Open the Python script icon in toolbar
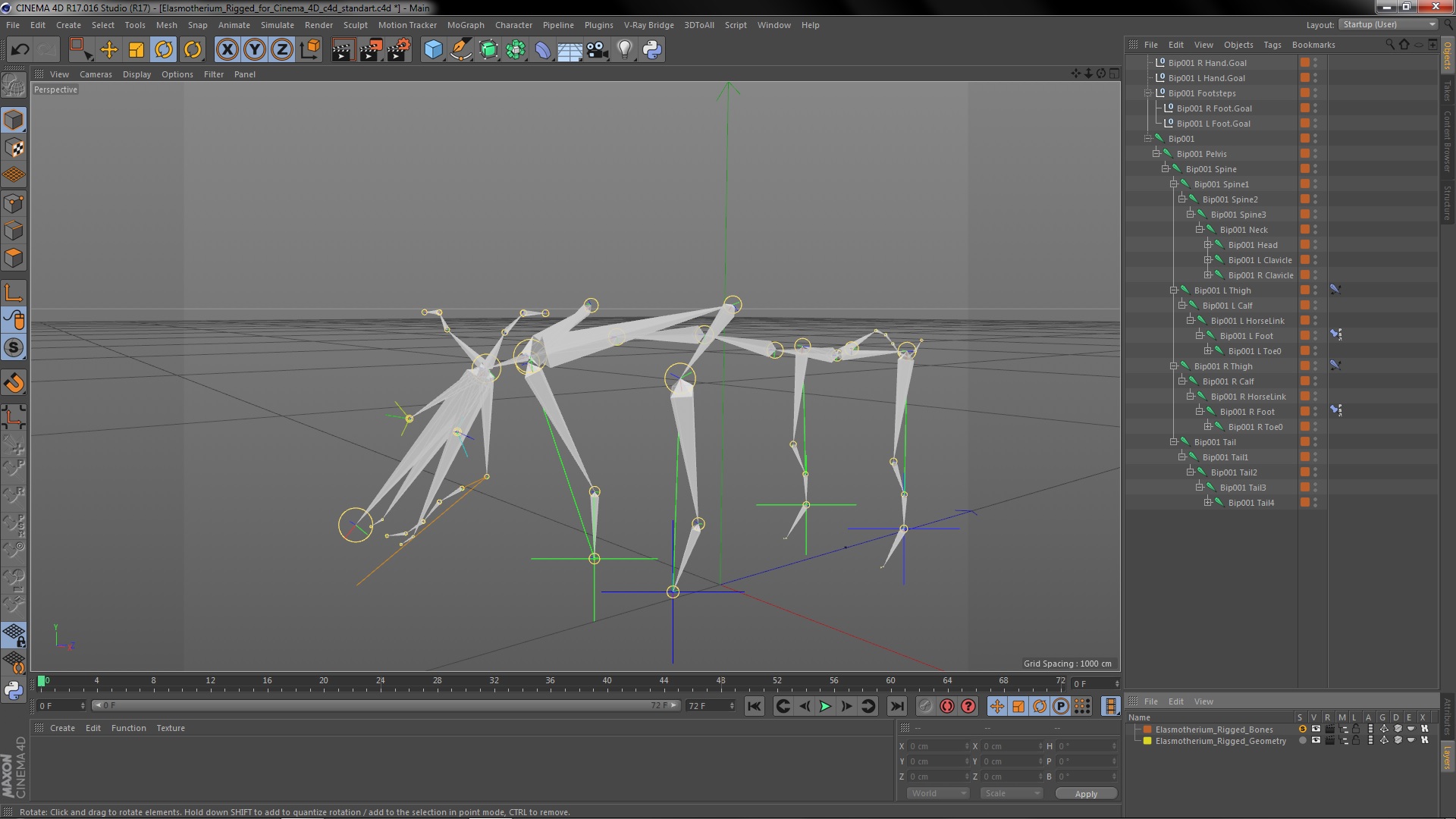The height and width of the screenshot is (819, 1456). [x=652, y=50]
